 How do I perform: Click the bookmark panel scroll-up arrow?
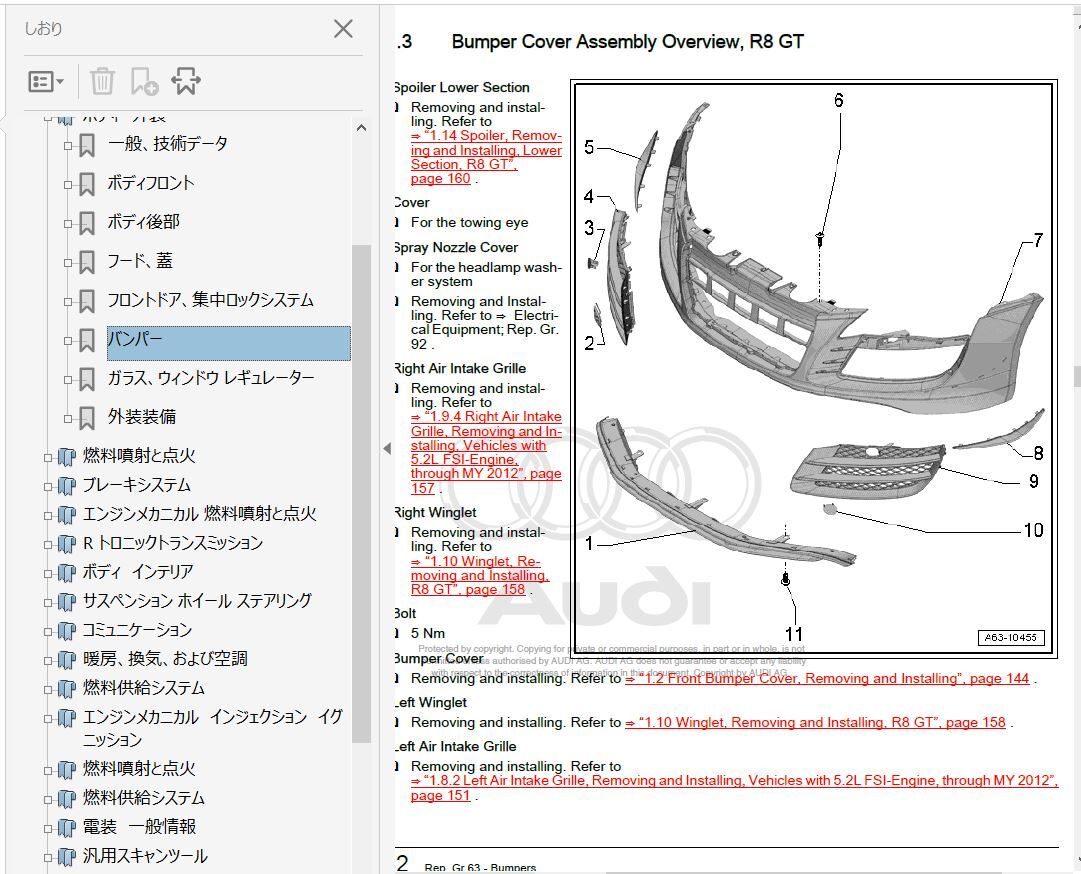(361, 128)
